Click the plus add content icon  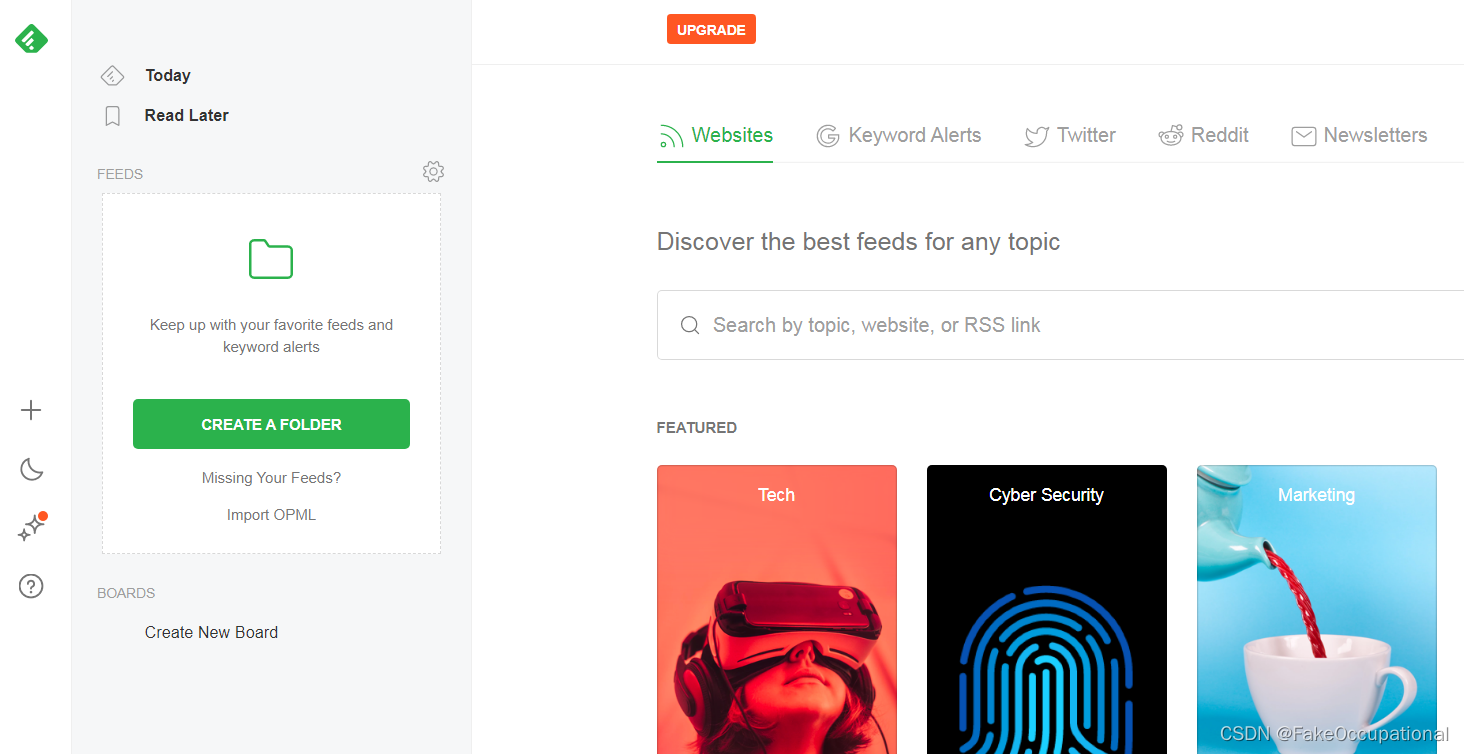click(31, 410)
